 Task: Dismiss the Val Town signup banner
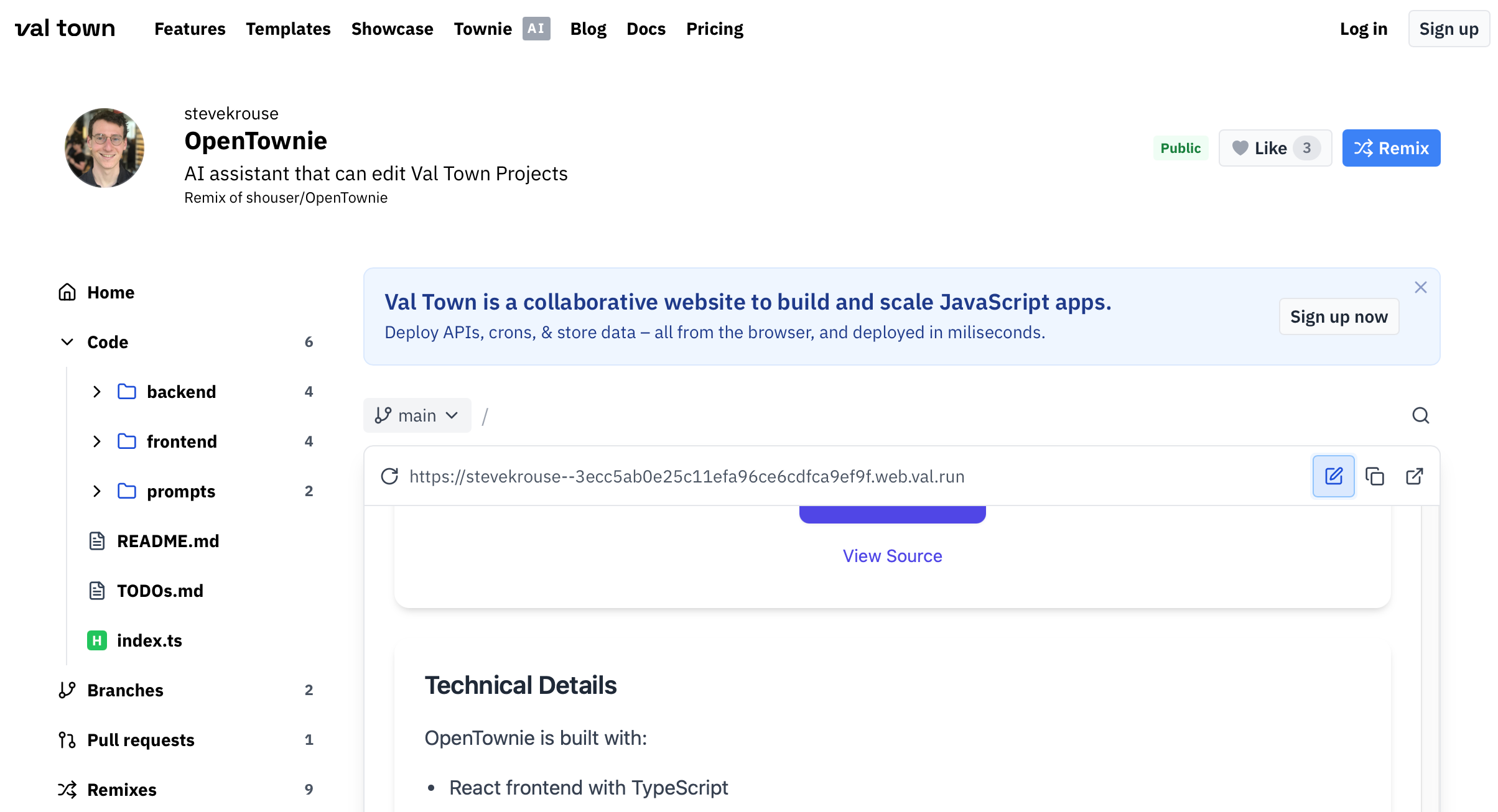(1420, 287)
